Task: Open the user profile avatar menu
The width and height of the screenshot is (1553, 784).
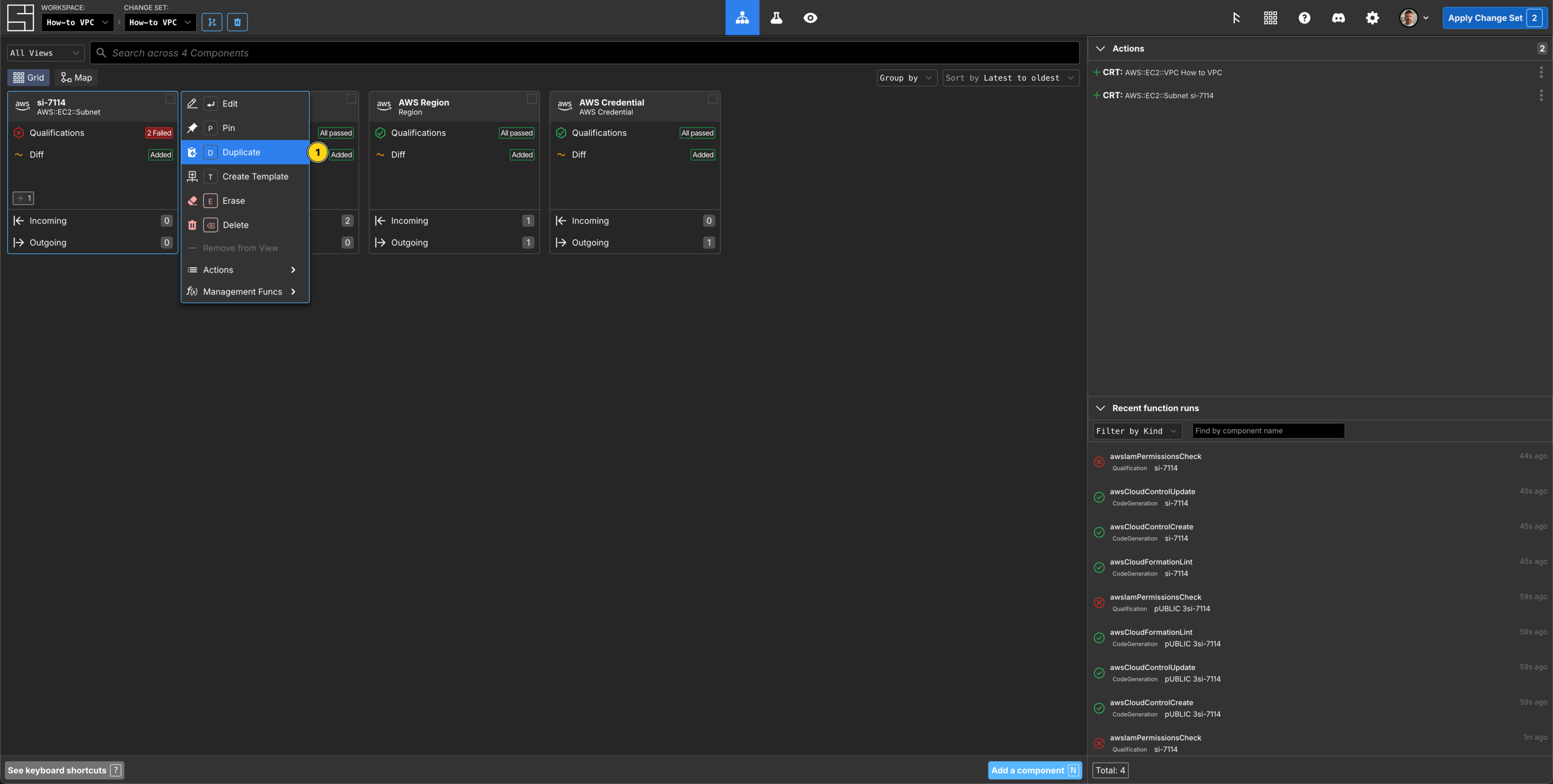Action: [x=1413, y=18]
